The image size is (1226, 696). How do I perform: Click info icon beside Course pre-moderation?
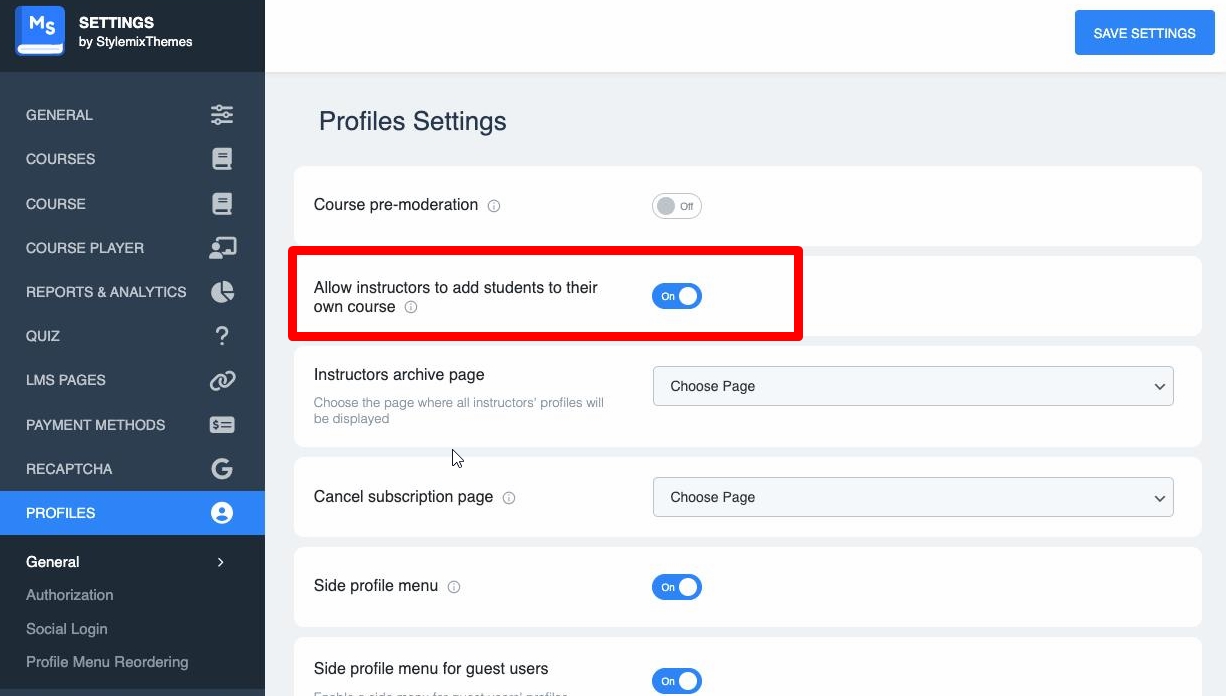494,206
